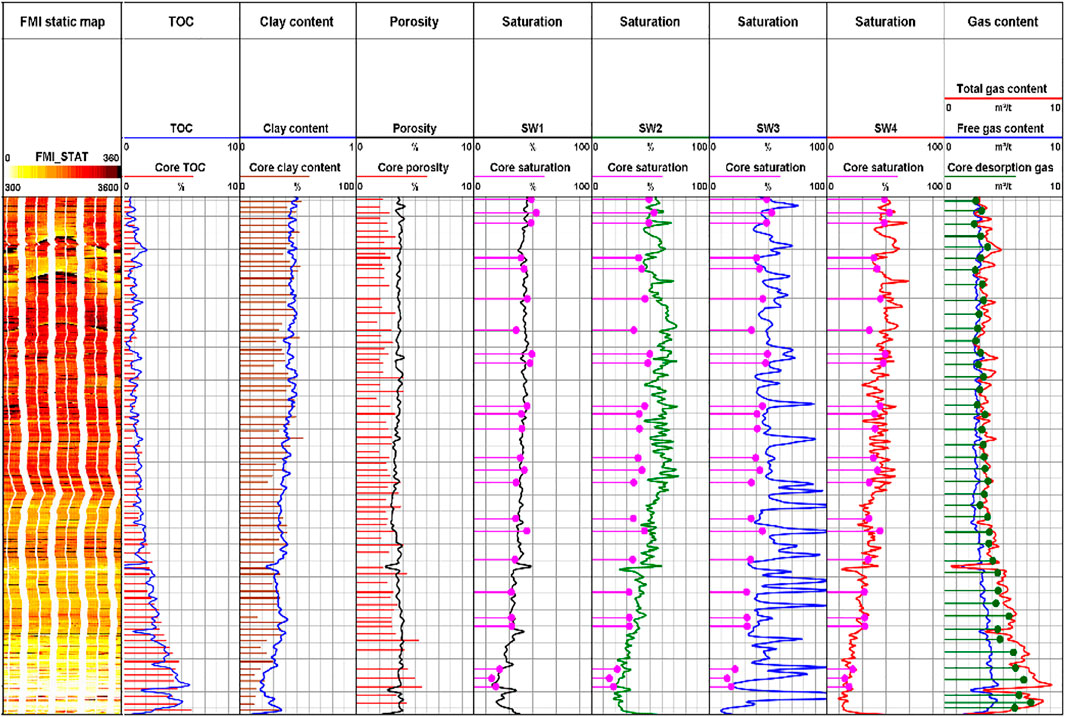Click the "TOC" track title in header row
The image size is (1065, 717).
pyautogui.click(x=181, y=22)
